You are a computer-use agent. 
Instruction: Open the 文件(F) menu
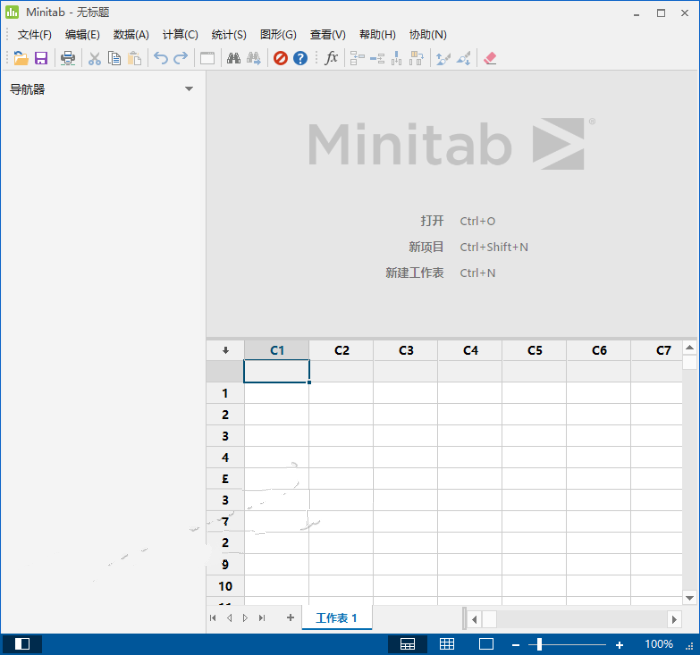(34, 34)
